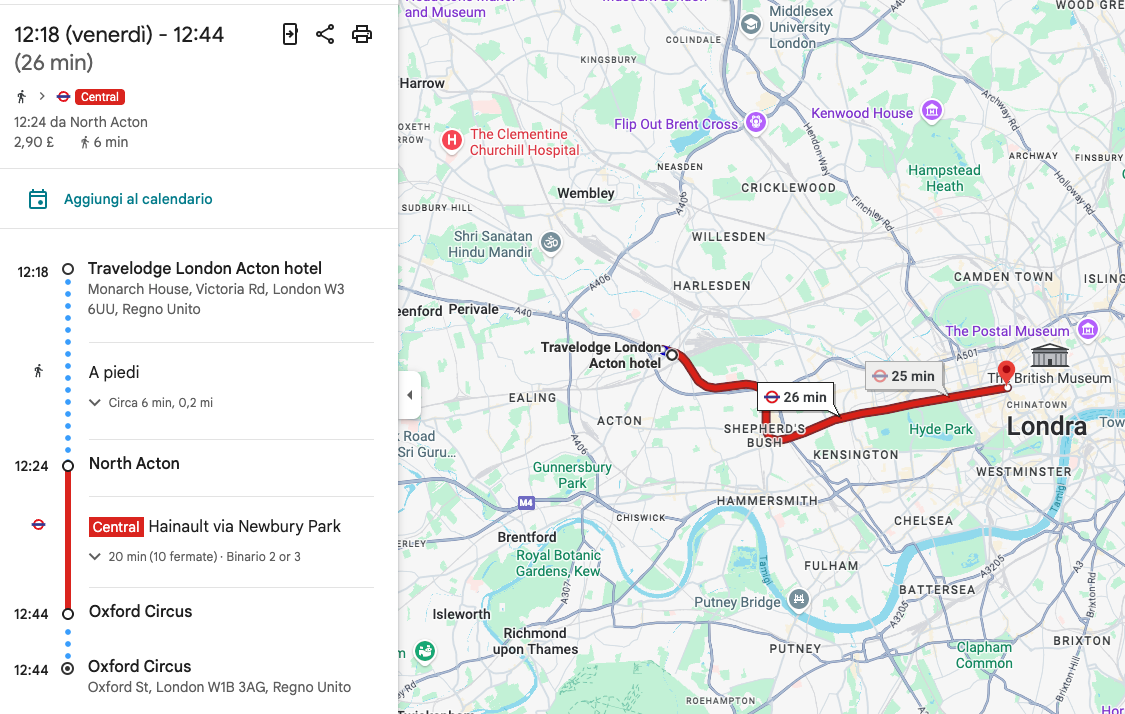Click the red Central line badge at top

pyautogui.click(x=100, y=97)
